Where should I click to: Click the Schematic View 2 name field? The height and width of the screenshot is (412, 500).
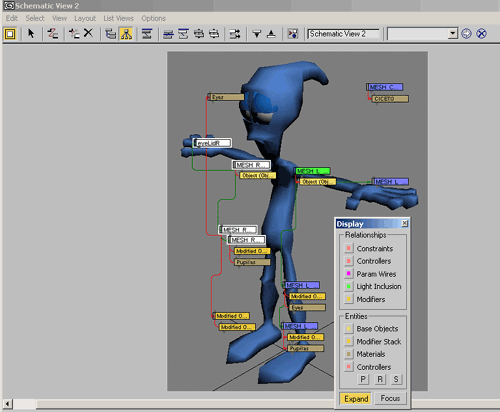coord(343,34)
